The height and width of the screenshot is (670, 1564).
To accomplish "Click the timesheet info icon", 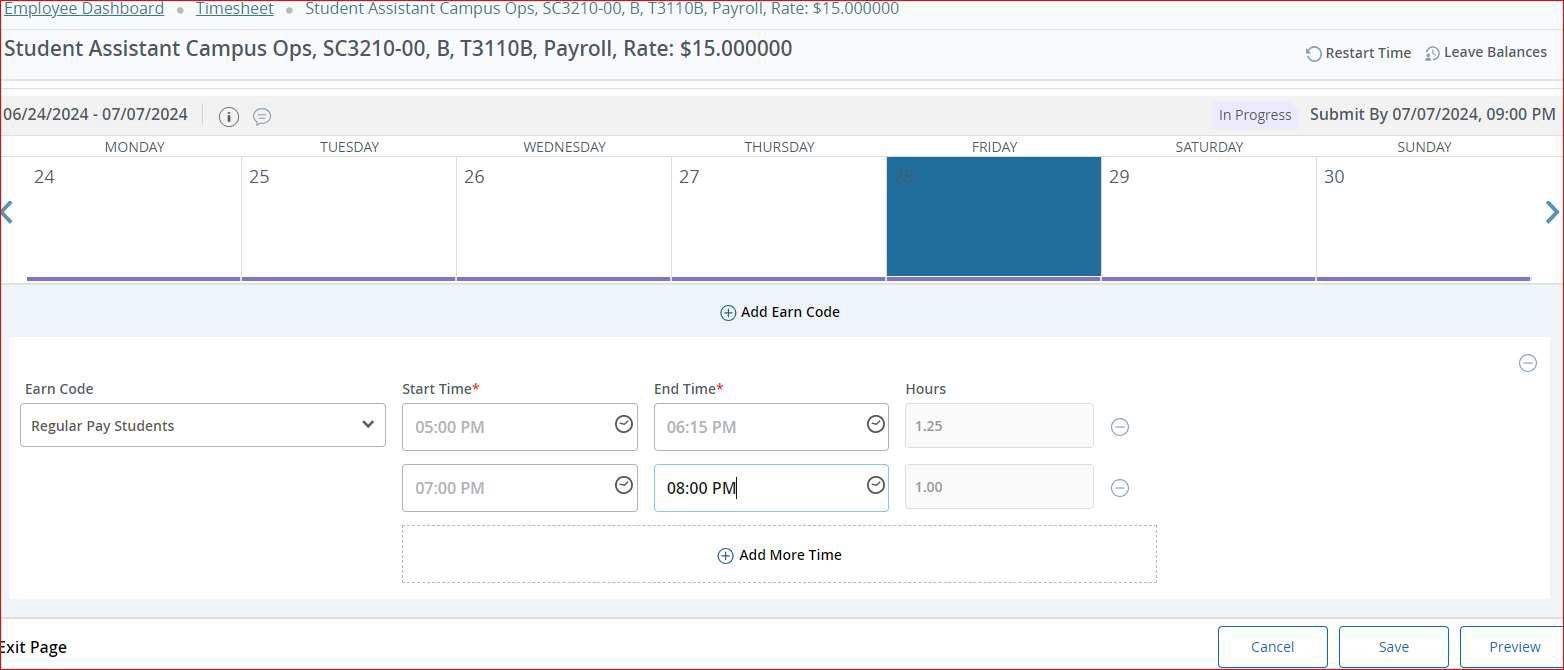I will click(228, 116).
